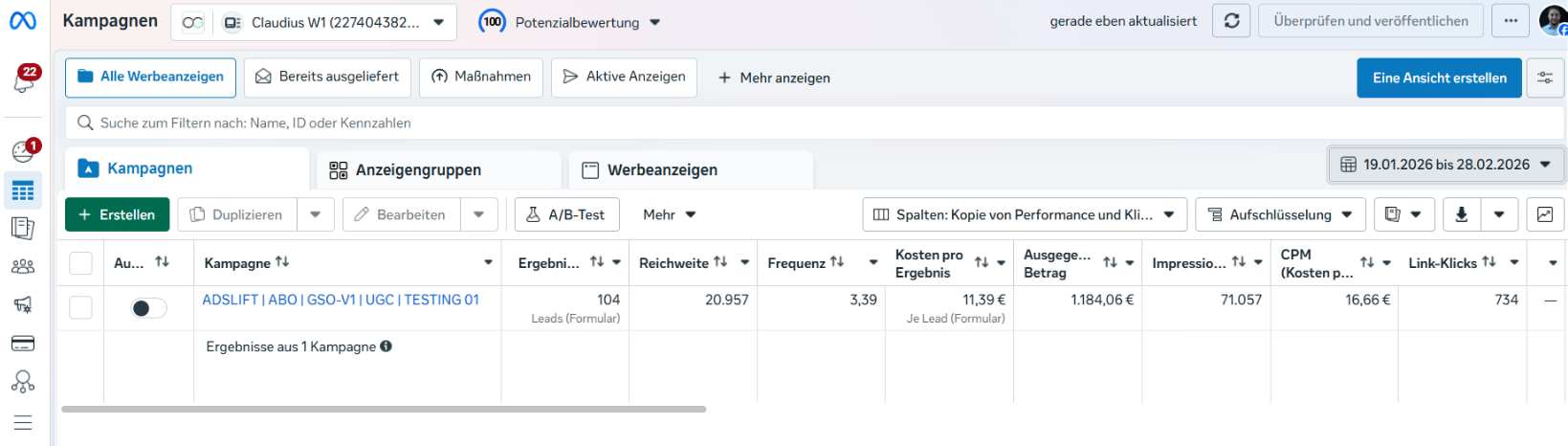Click Eine Ansicht erstellen button

point(1440,78)
